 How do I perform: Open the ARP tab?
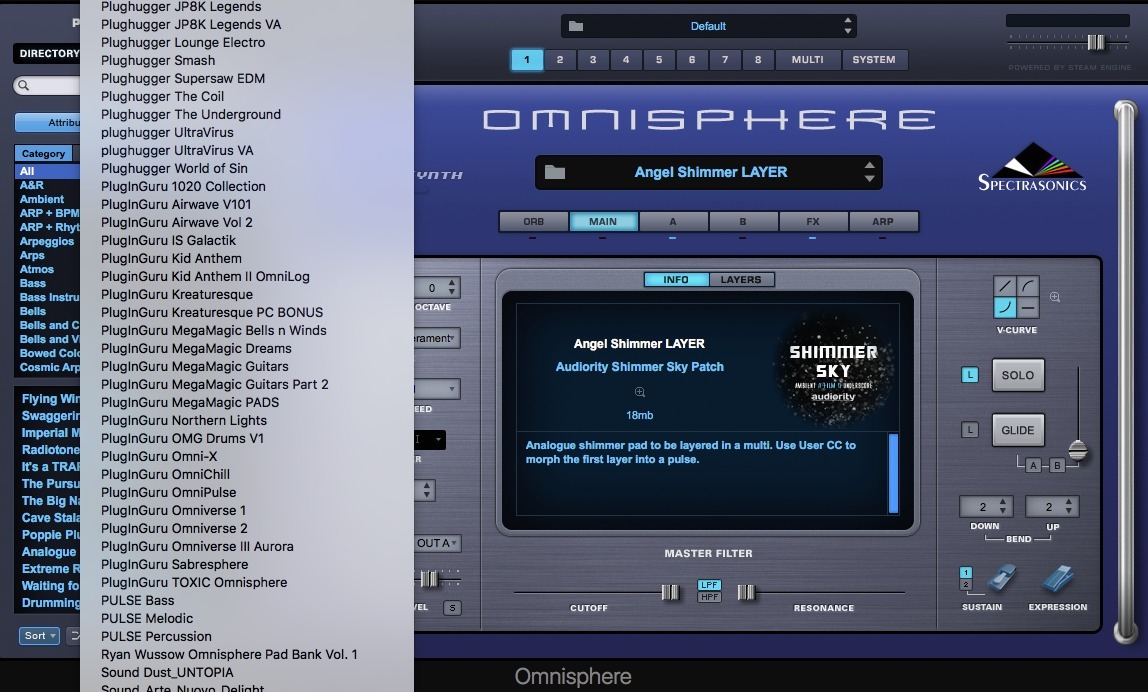click(883, 221)
